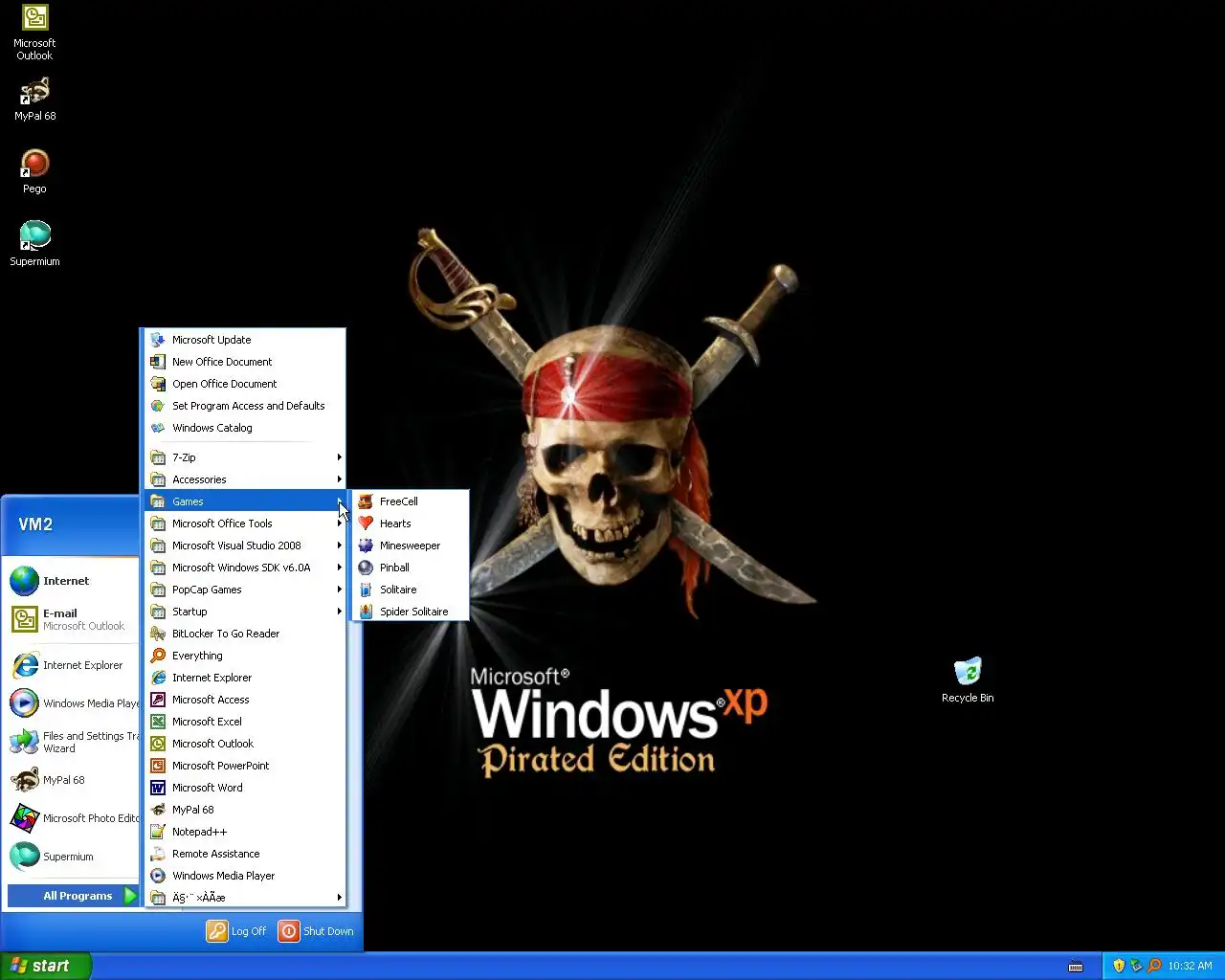The height and width of the screenshot is (980, 1225).
Task: Expand the Games folder entry
Action: 245,501
